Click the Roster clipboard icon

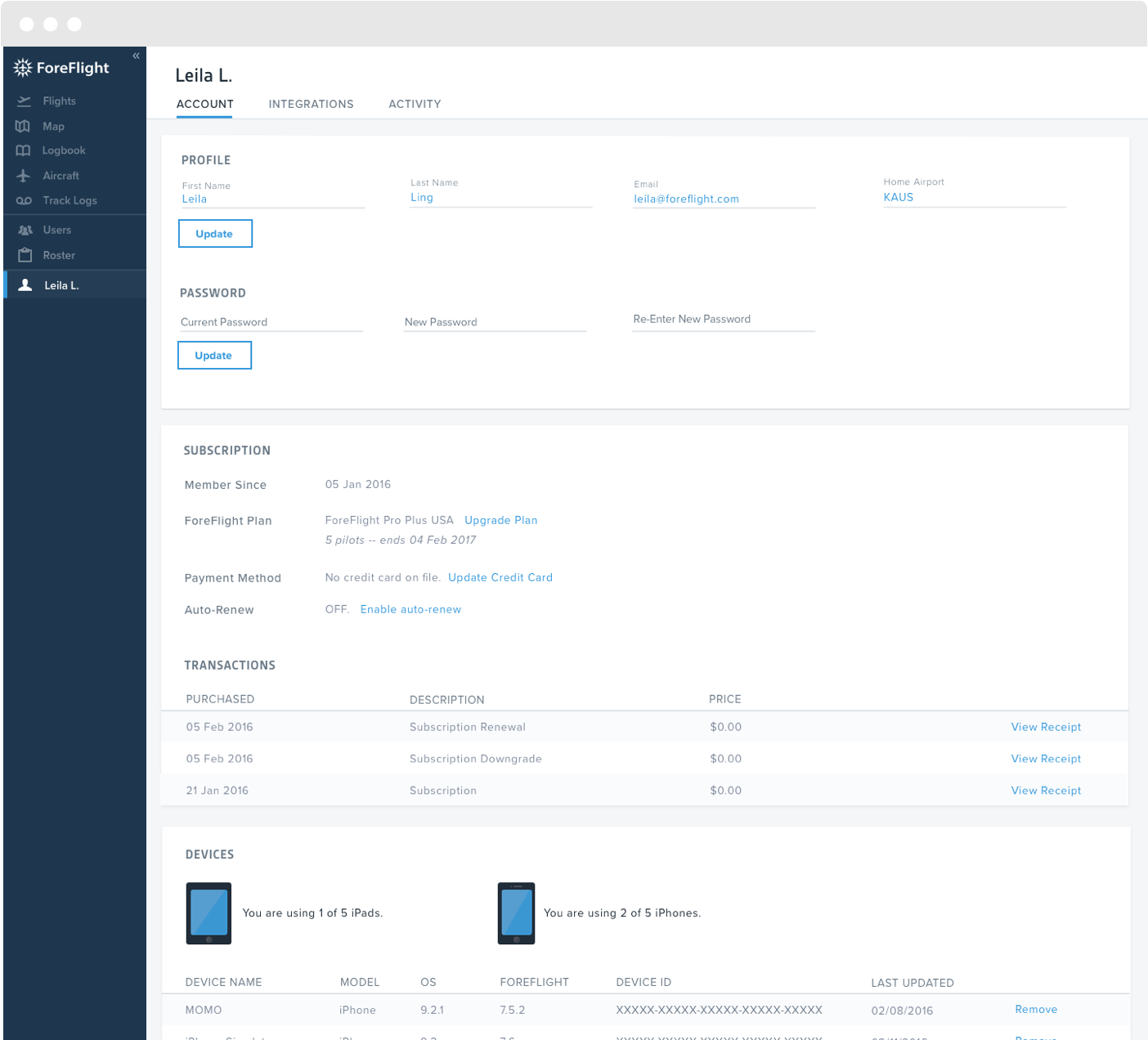[x=25, y=255]
